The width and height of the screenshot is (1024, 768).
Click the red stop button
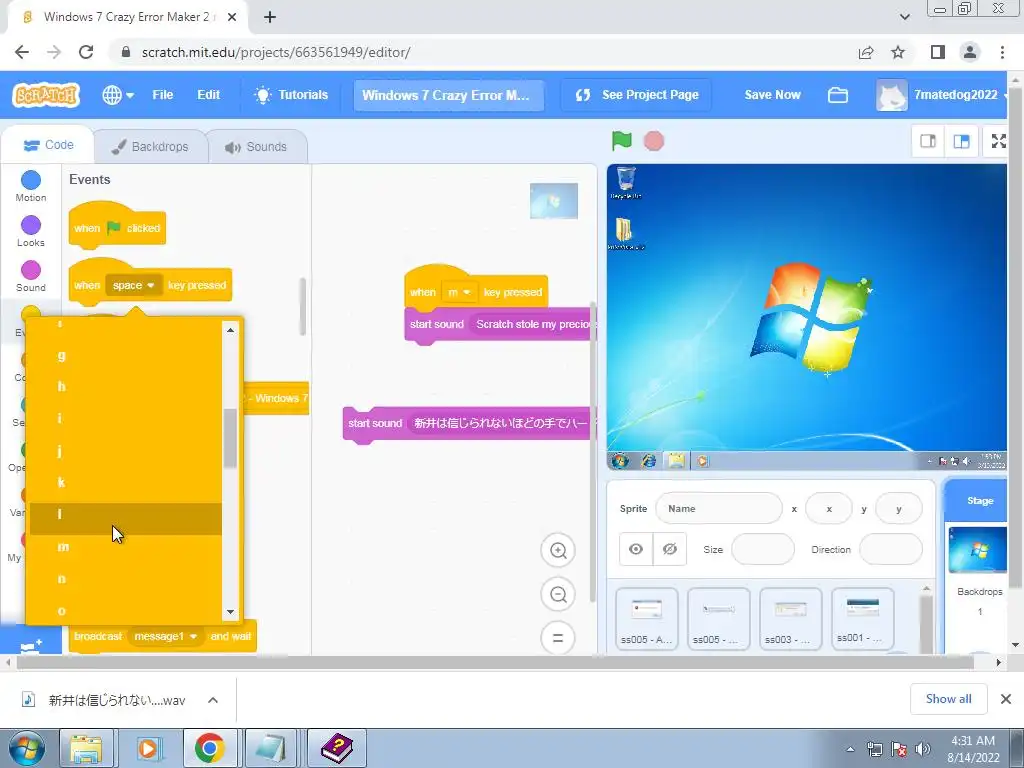point(654,141)
